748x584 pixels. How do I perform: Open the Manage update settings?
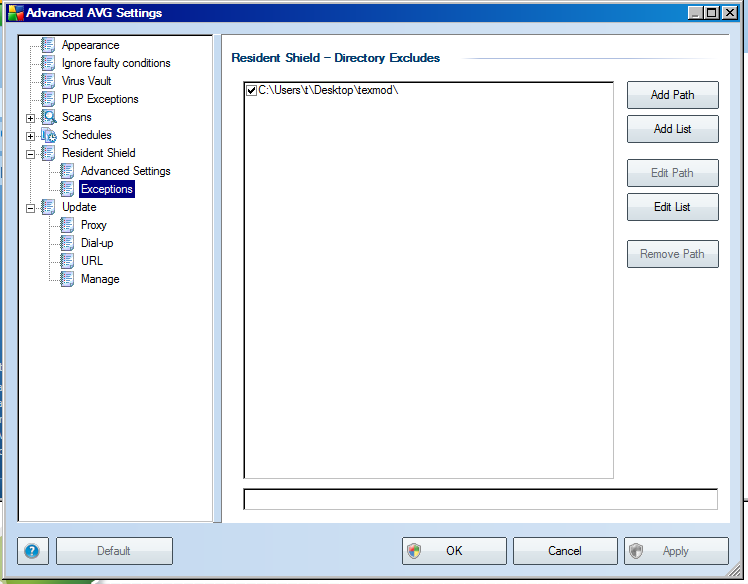pos(100,279)
